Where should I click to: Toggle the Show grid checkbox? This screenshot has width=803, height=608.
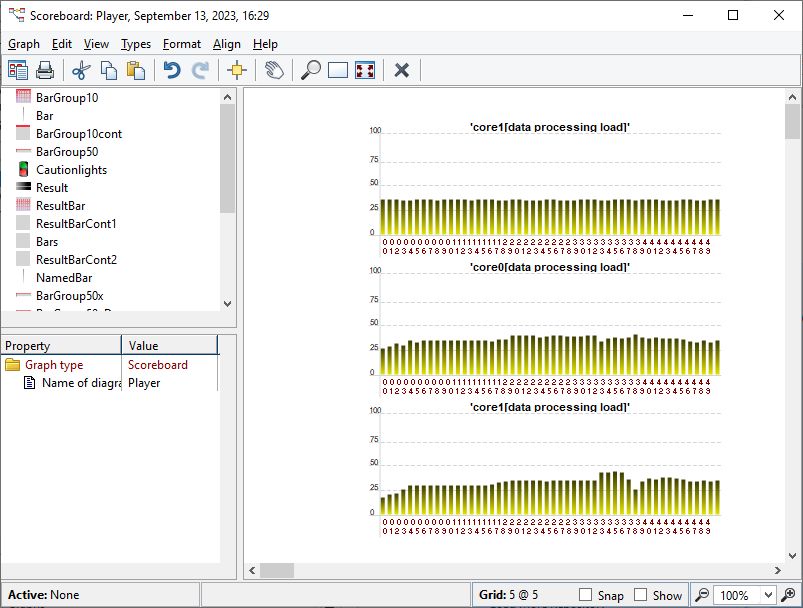click(641, 595)
